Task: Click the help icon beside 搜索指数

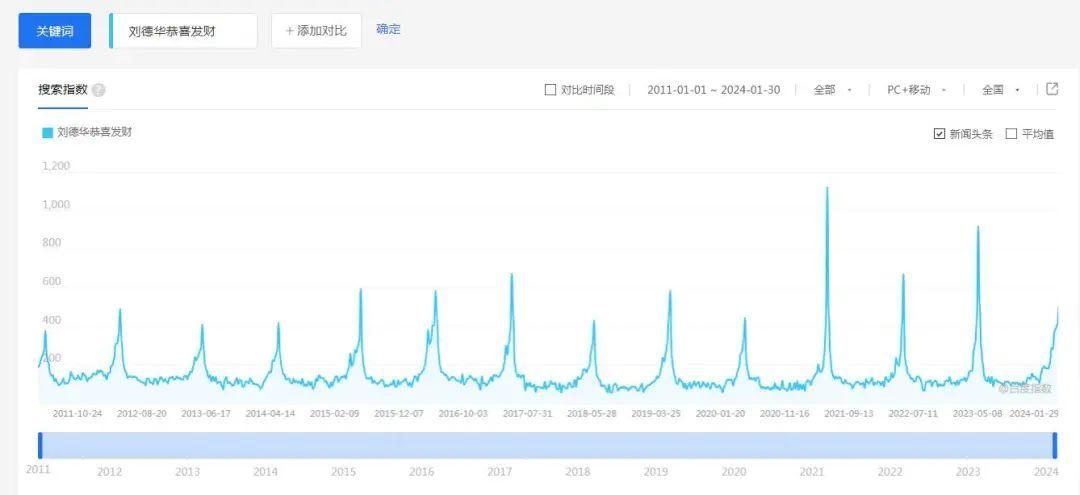Action: pos(98,90)
